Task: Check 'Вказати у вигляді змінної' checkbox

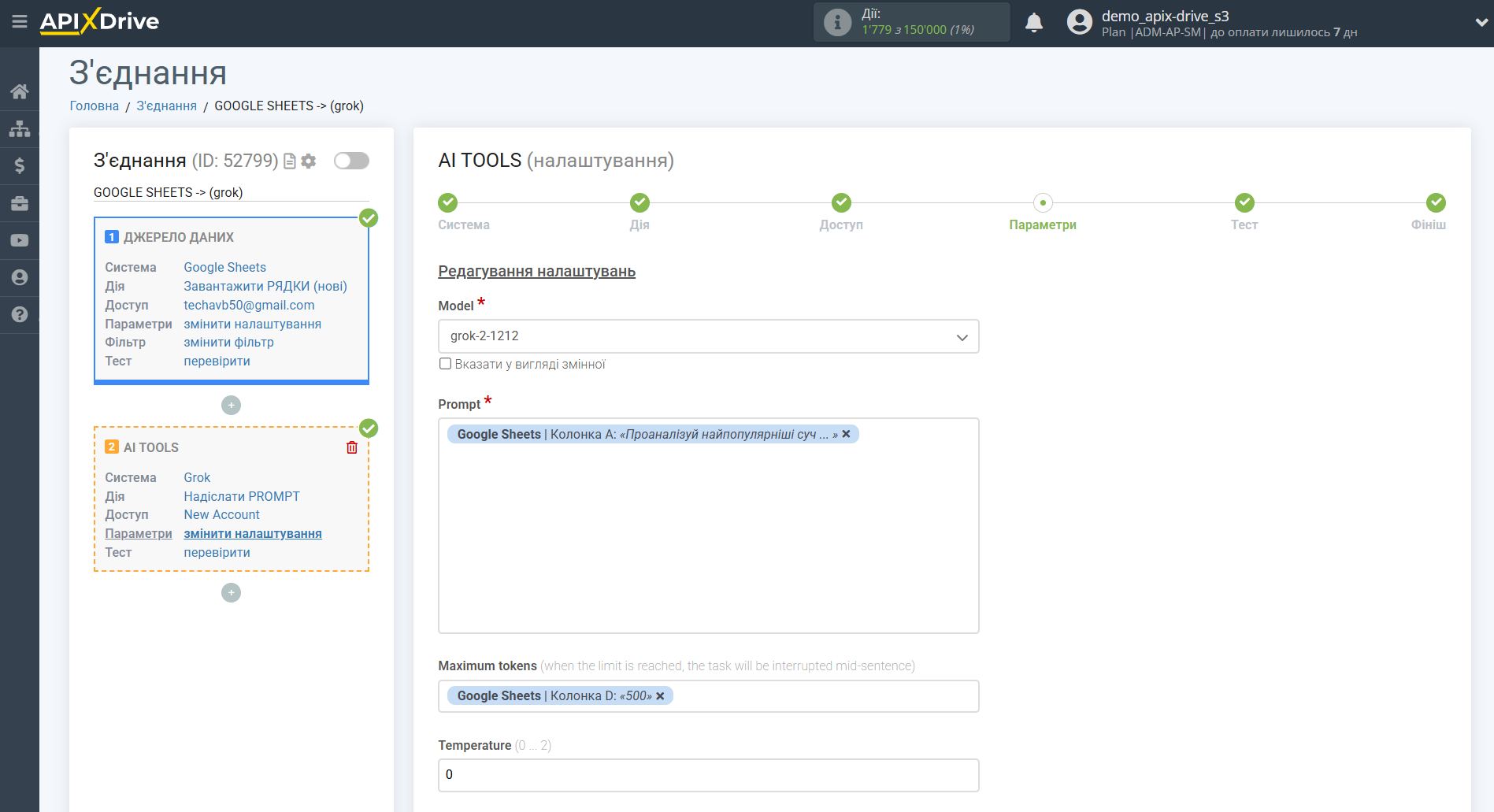Action: (x=445, y=364)
